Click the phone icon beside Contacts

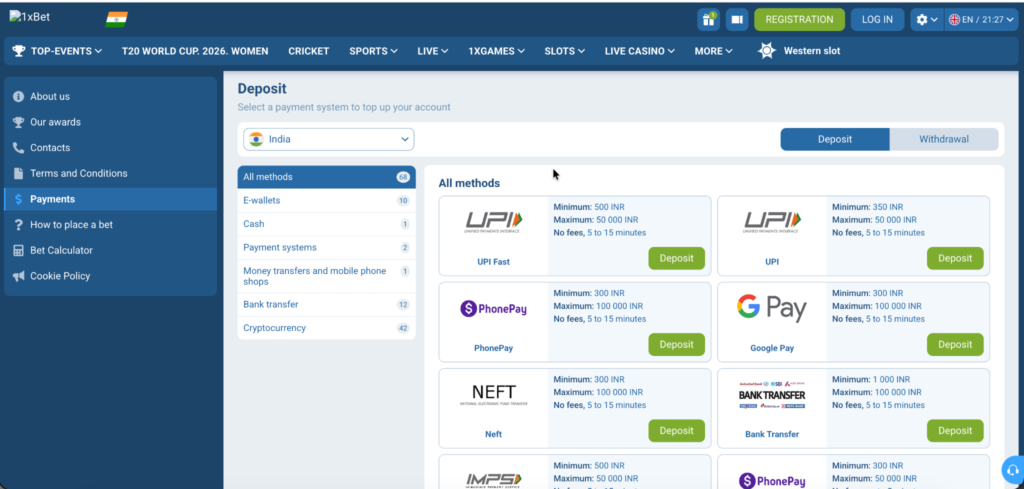[18, 148]
